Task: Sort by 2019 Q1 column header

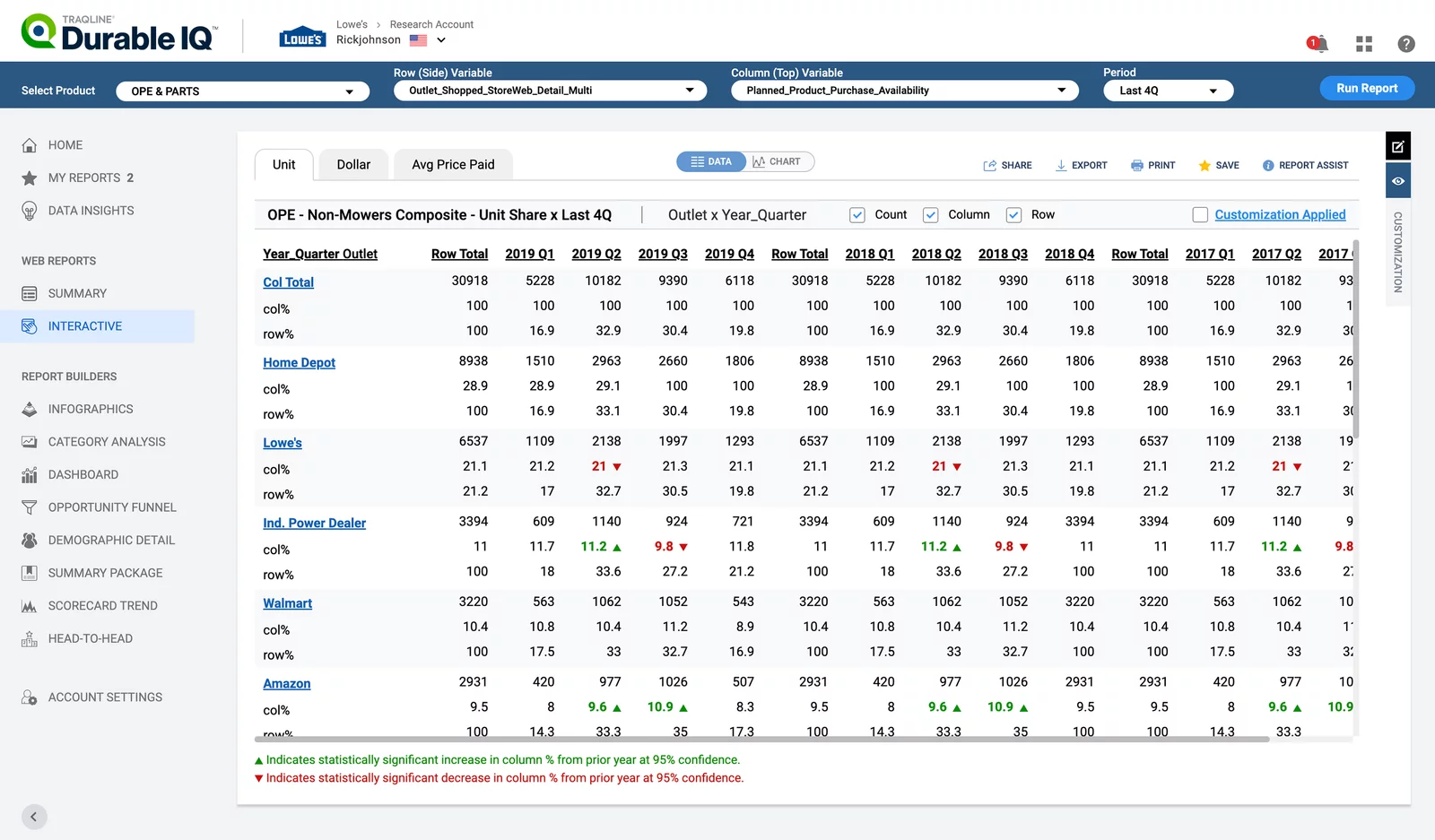Action: pos(529,254)
